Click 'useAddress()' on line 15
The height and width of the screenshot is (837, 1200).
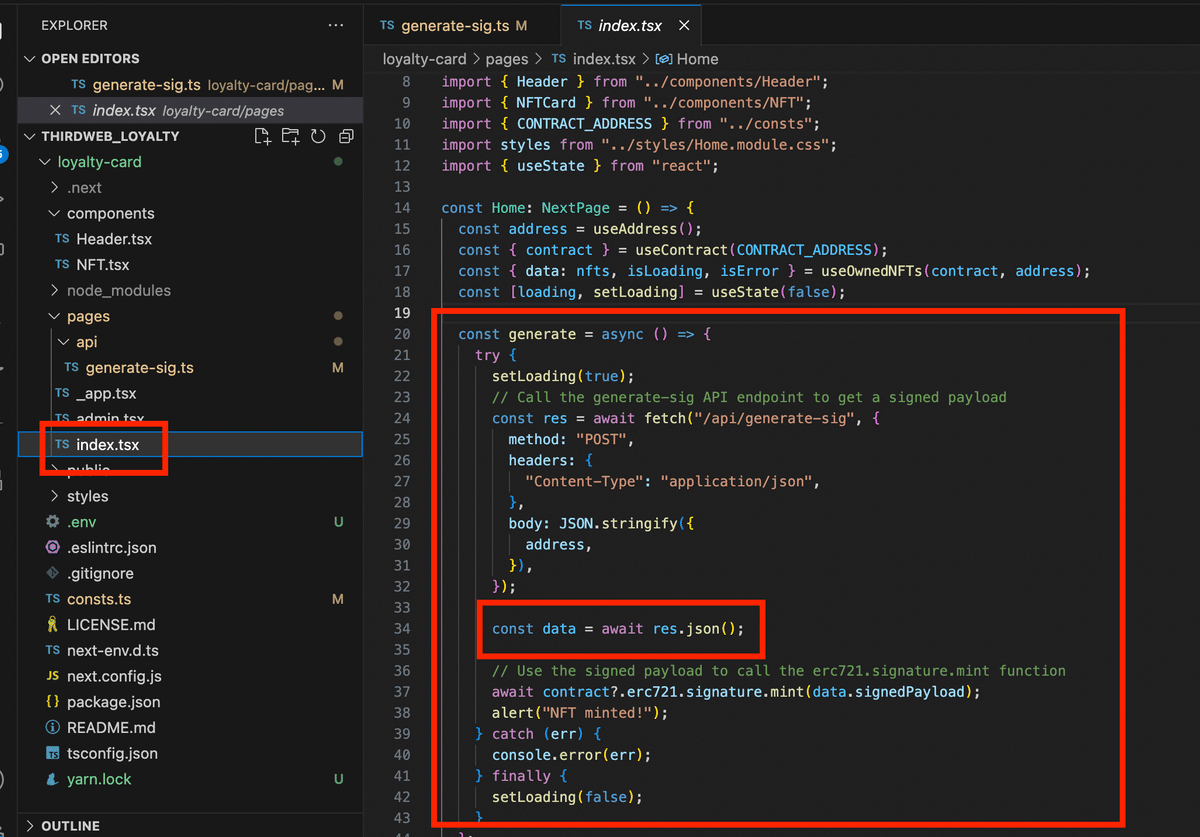pyautogui.click(x=648, y=229)
